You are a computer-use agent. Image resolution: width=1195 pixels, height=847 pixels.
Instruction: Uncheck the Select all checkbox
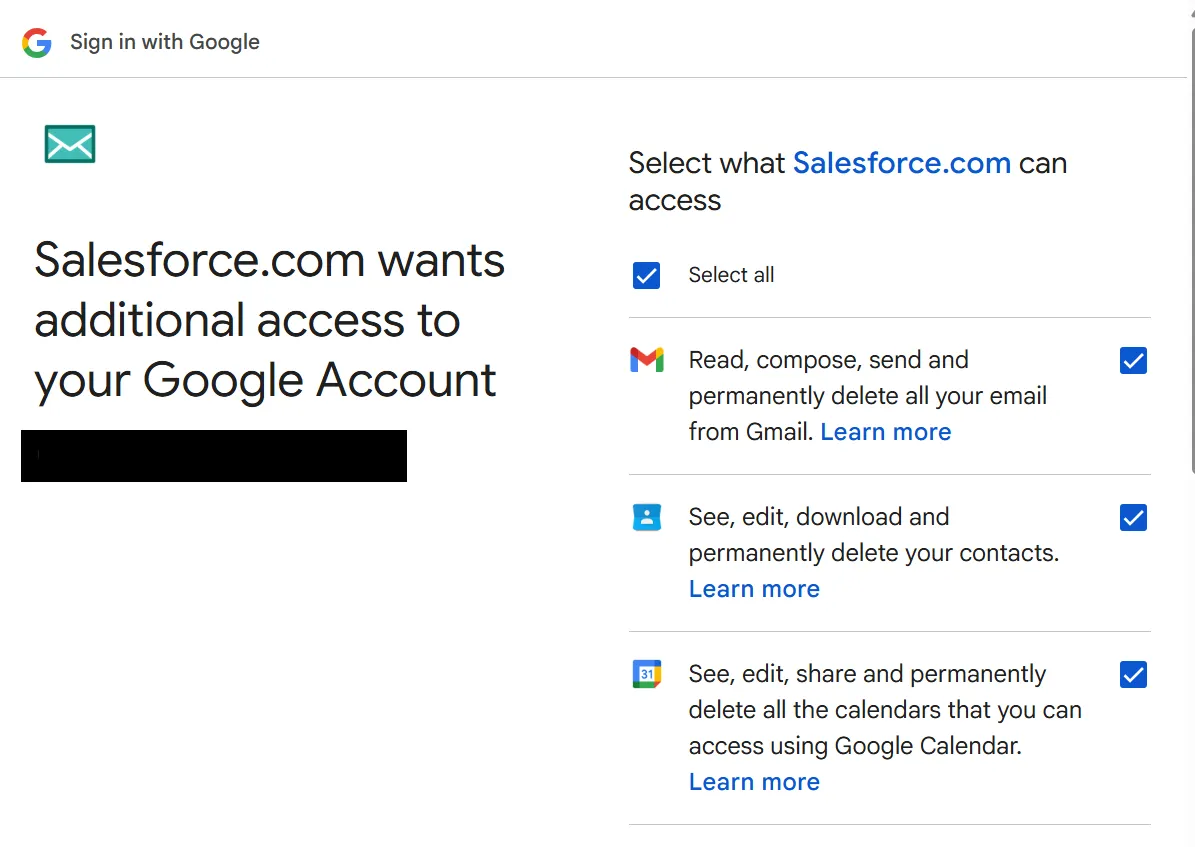pos(647,275)
